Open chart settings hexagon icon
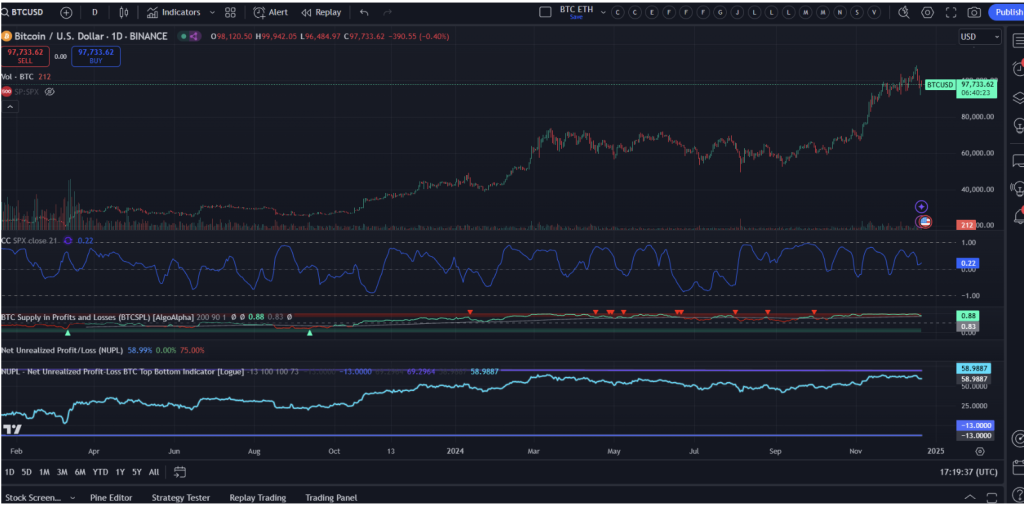Screen dimensions: 1024x506 [x=927, y=13]
